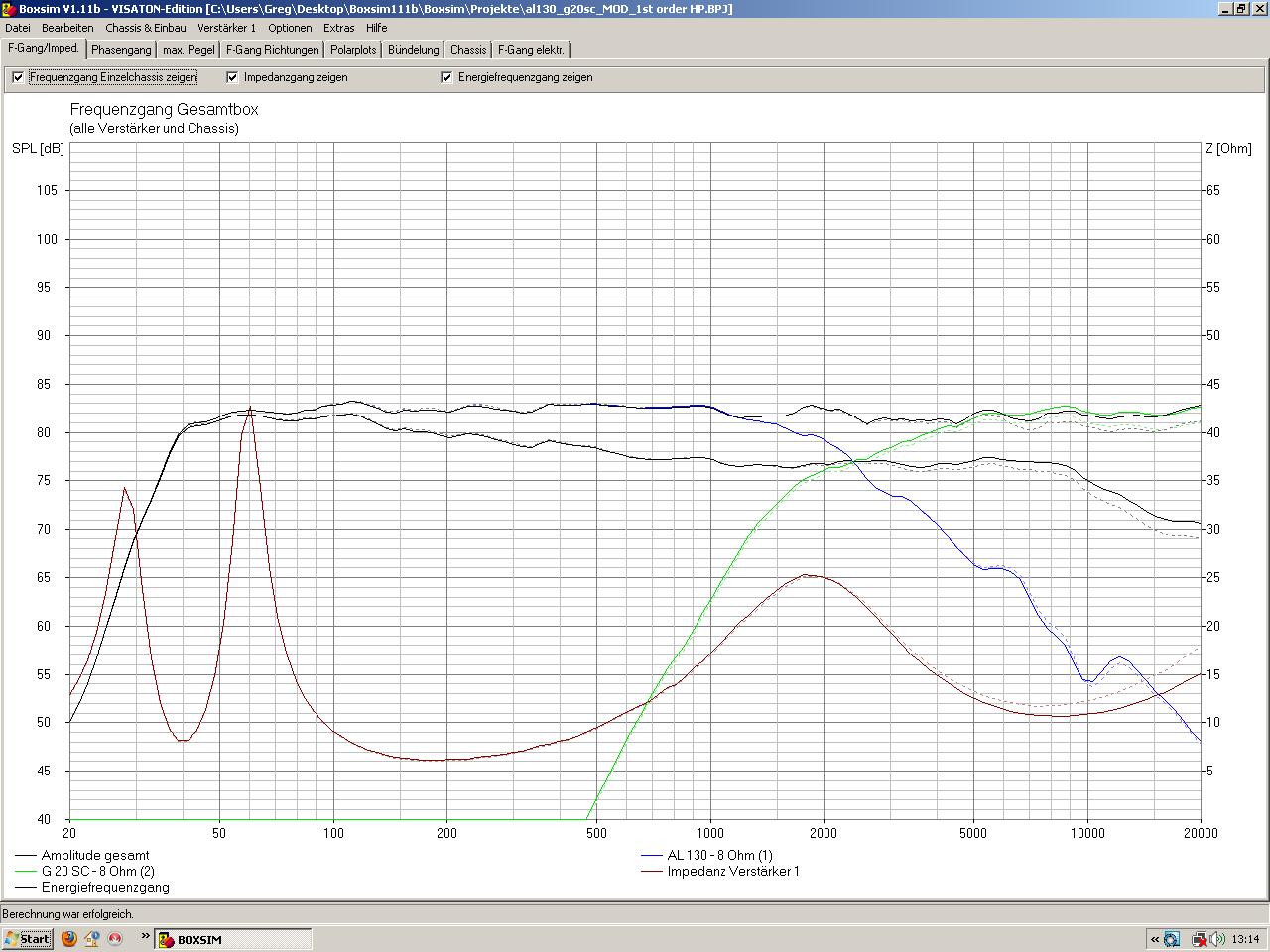Viewport: 1270px width, 952px height.
Task: Open the Windows Start menu
Action: point(28,938)
